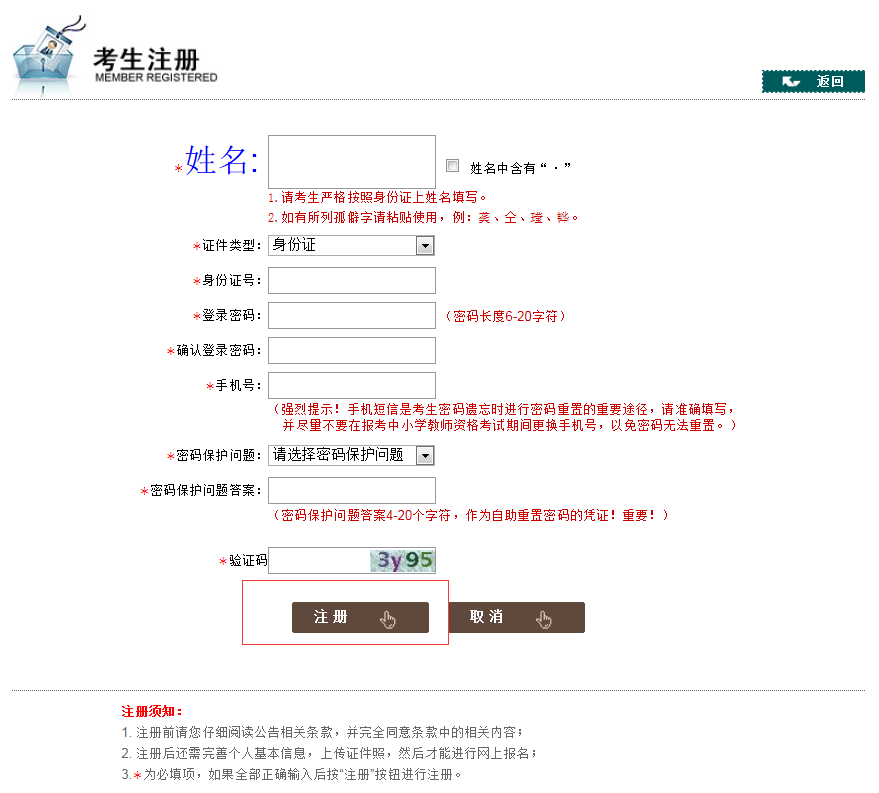Go back using the 返回 button

pos(813,82)
